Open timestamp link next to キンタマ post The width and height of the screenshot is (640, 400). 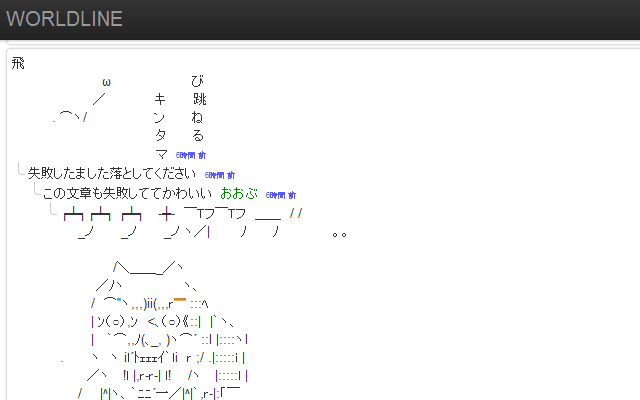tap(191, 155)
